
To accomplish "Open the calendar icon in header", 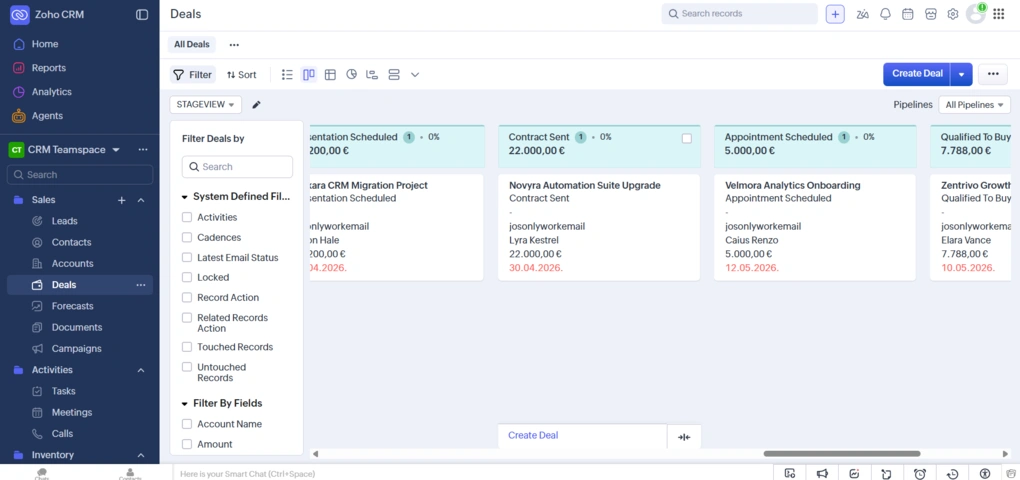I will click(x=907, y=14).
